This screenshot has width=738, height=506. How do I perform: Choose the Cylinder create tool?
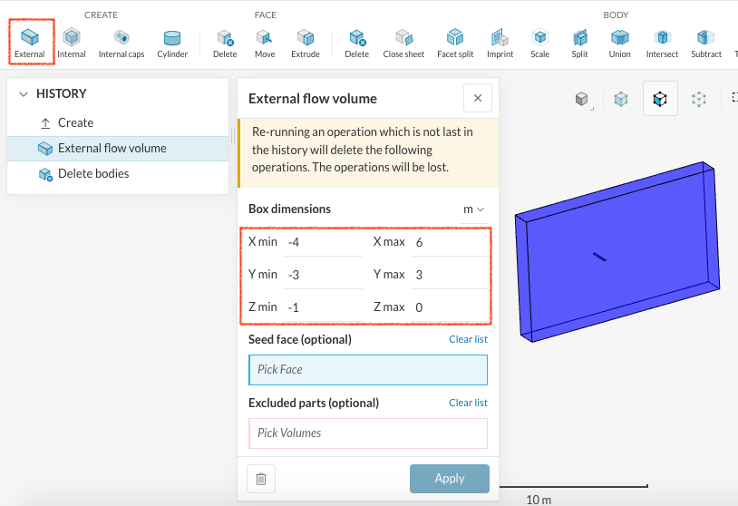pos(172,42)
